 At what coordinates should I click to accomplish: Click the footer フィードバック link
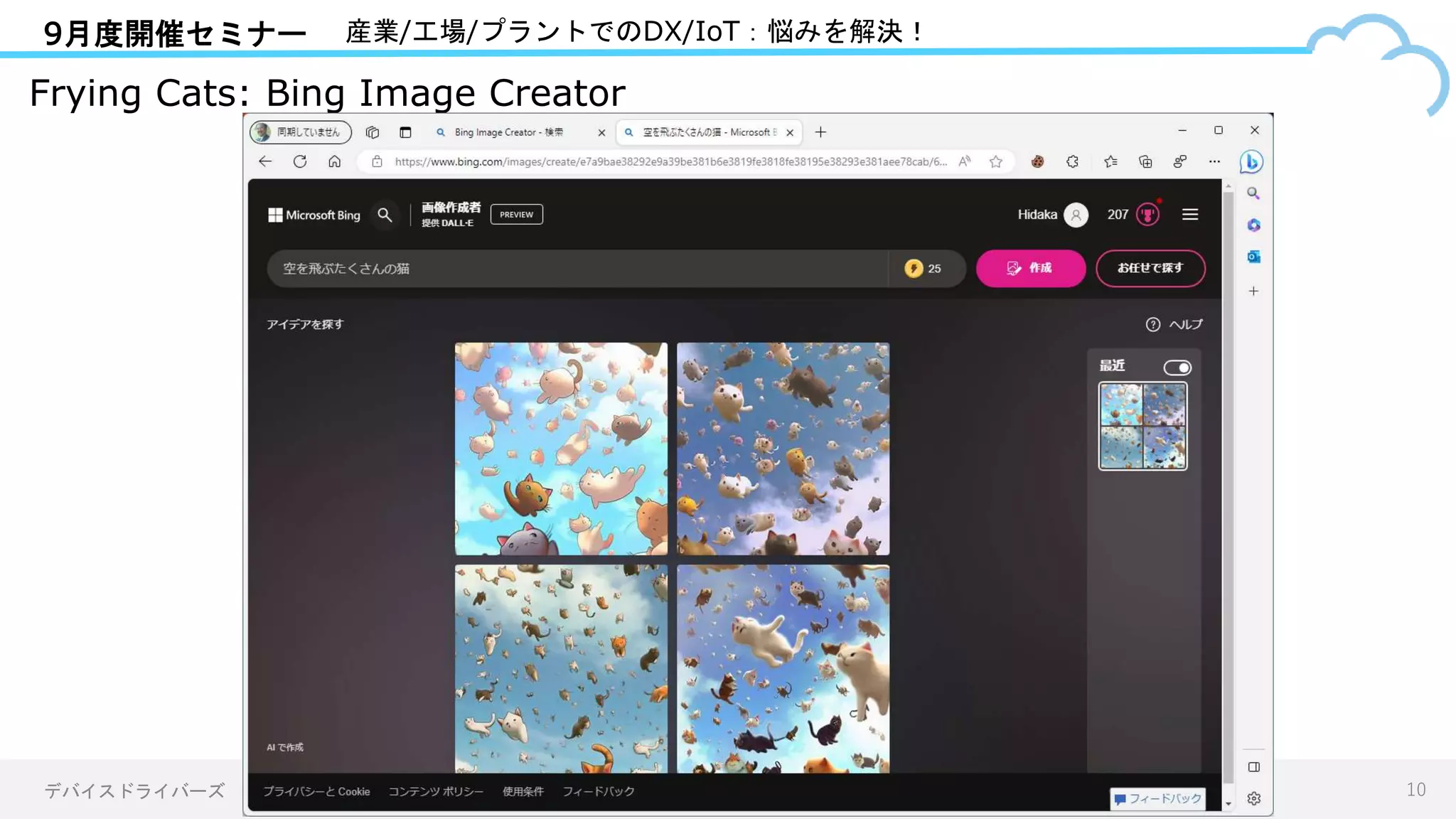point(599,791)
